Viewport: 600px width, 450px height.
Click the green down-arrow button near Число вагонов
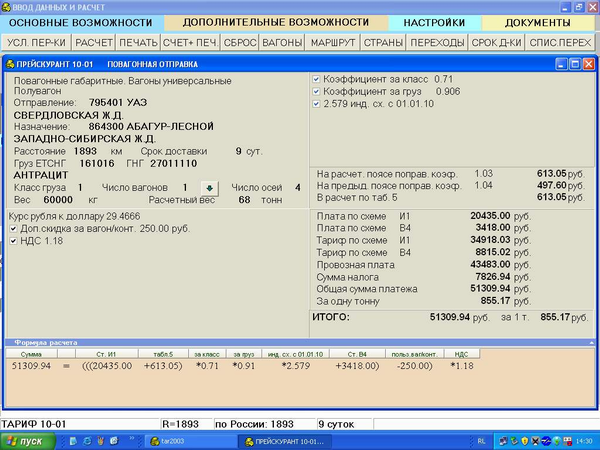(210, 188)
